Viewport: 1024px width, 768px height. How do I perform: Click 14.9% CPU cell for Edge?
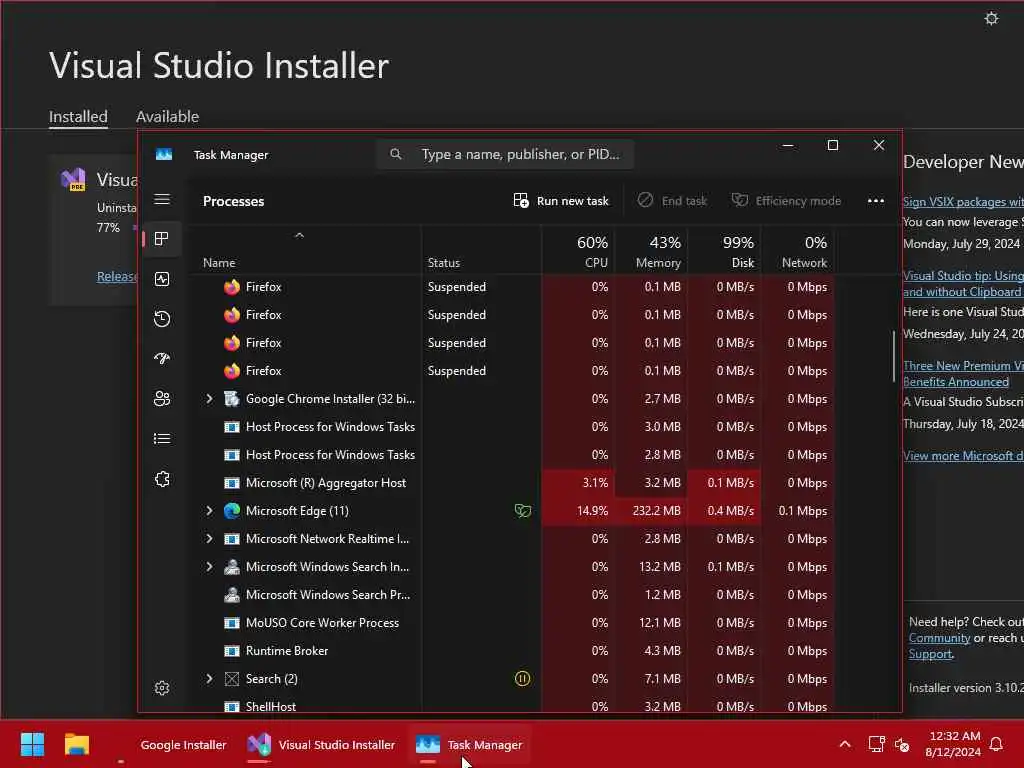click(579, 511)
